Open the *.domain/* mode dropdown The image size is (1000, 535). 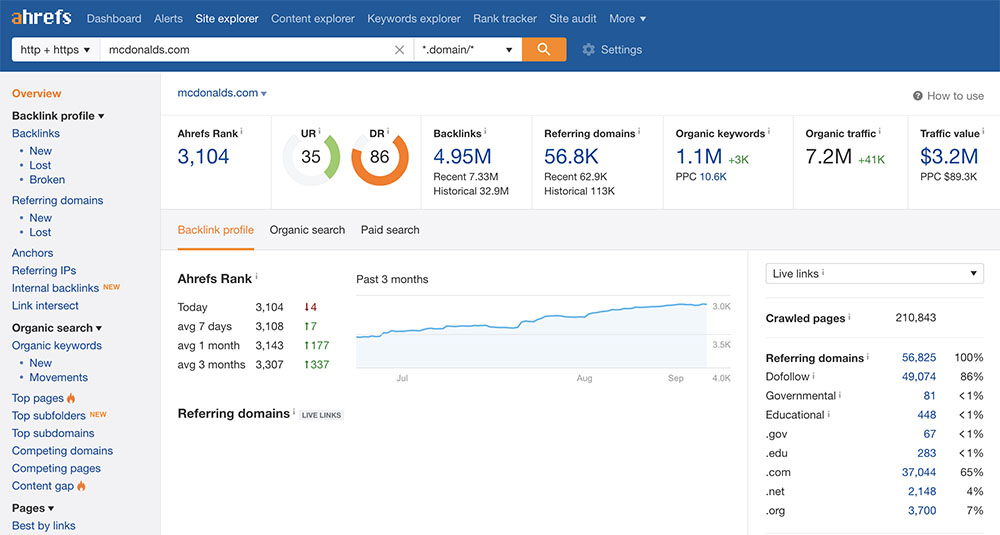tap(468, 49)
